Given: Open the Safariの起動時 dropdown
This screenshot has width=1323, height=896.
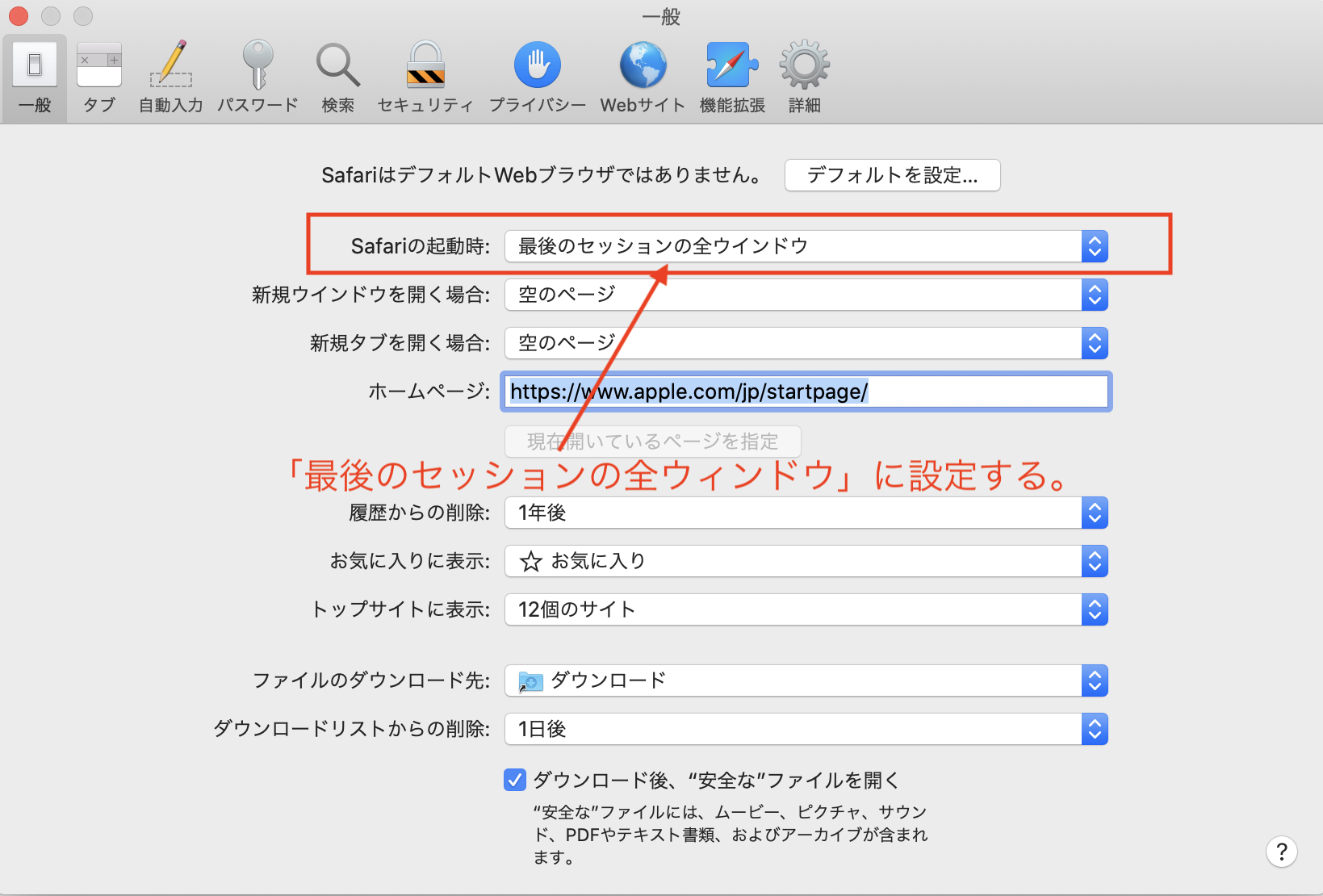Looking at the screenshot, I should (x=806, y=246).
